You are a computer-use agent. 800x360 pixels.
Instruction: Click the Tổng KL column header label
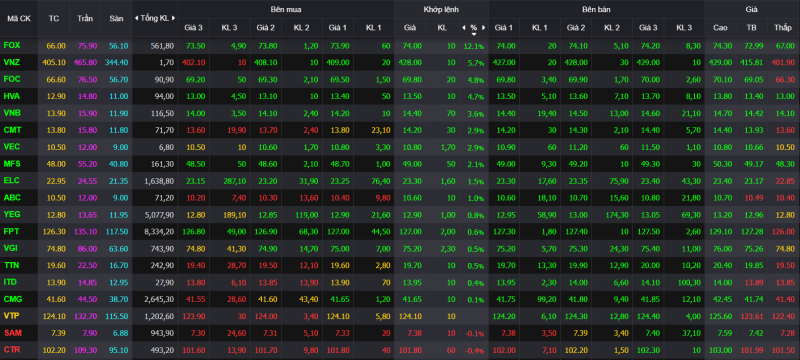point(155,18)
